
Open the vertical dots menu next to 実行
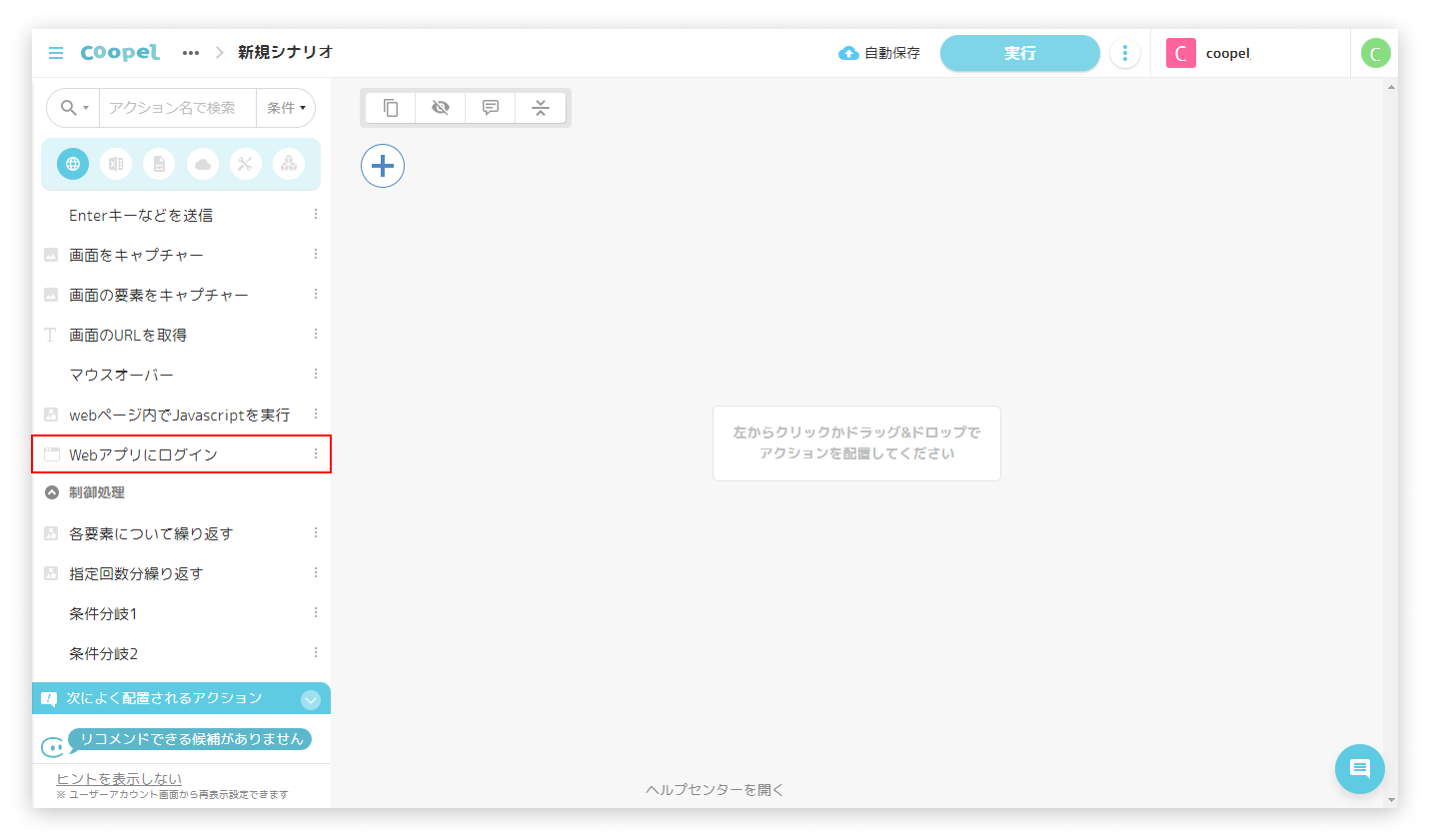(x=1125, y=53)
